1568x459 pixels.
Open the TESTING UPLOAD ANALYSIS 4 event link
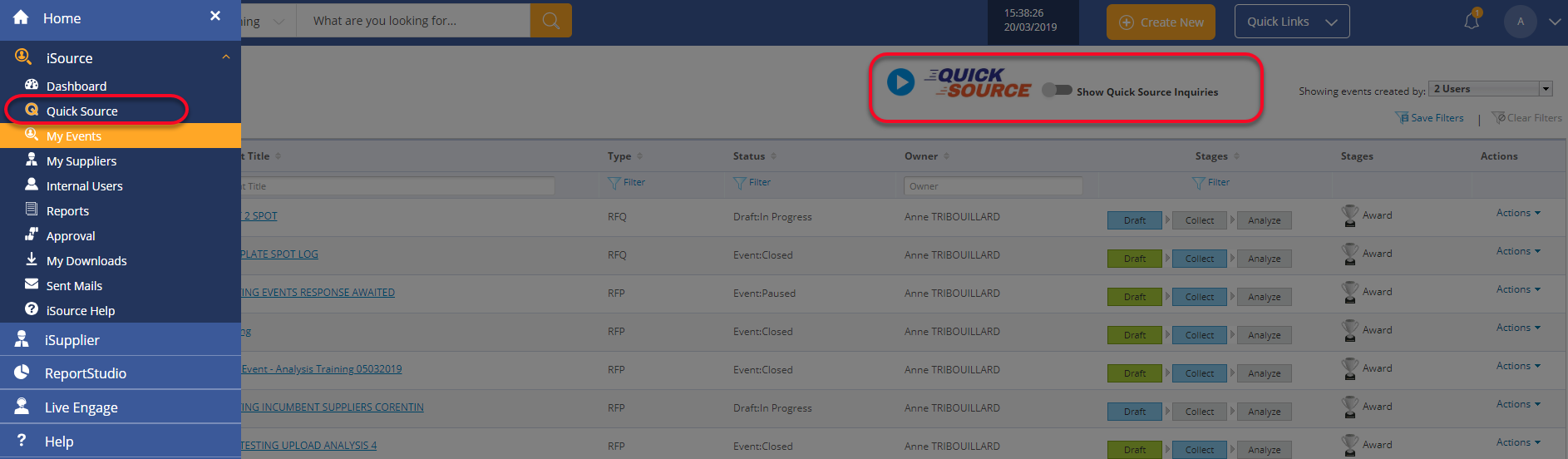308,446
